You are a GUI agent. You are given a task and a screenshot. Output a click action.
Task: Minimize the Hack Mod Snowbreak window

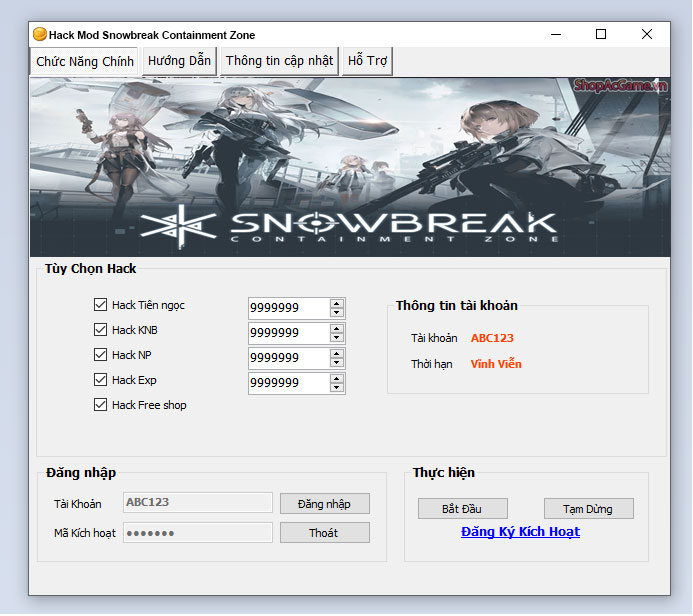pyautogui.click(x=556, y=34)
